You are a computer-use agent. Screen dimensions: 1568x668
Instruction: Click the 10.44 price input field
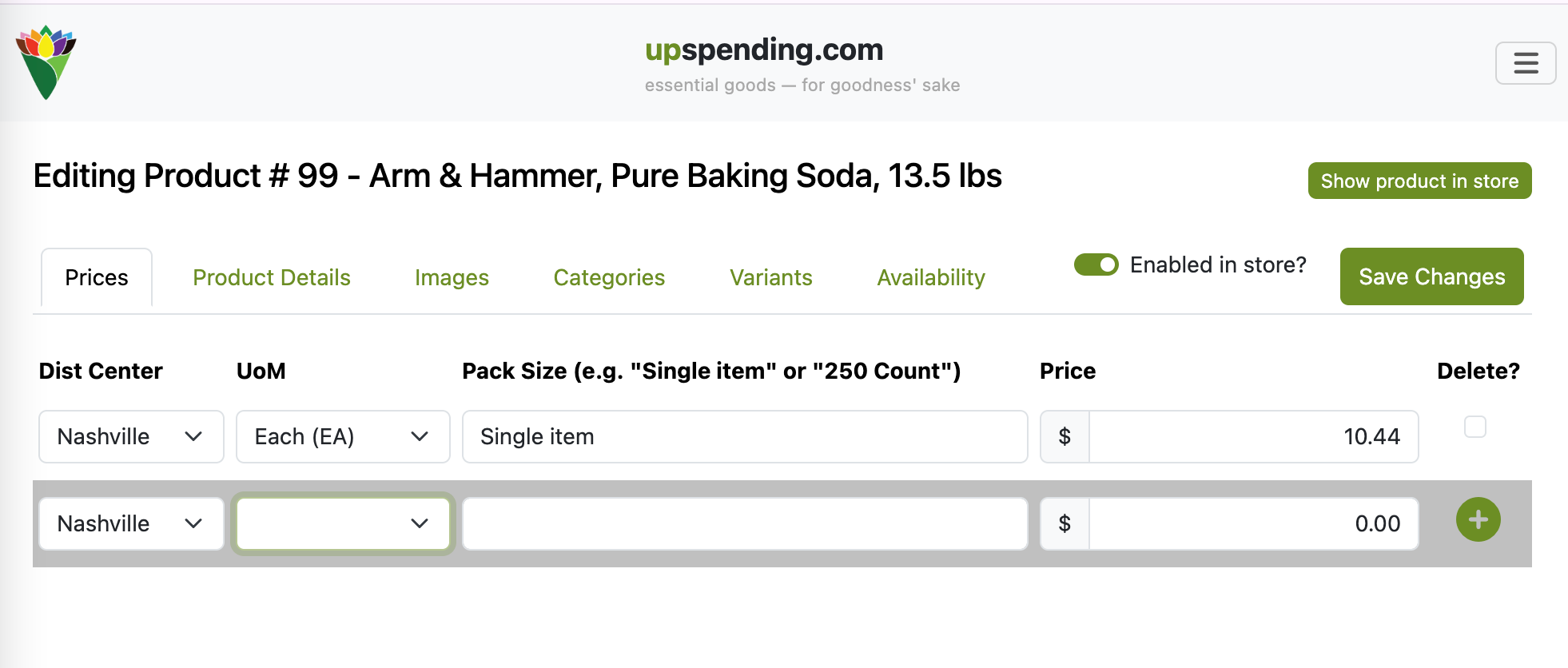pos(1252,436)
